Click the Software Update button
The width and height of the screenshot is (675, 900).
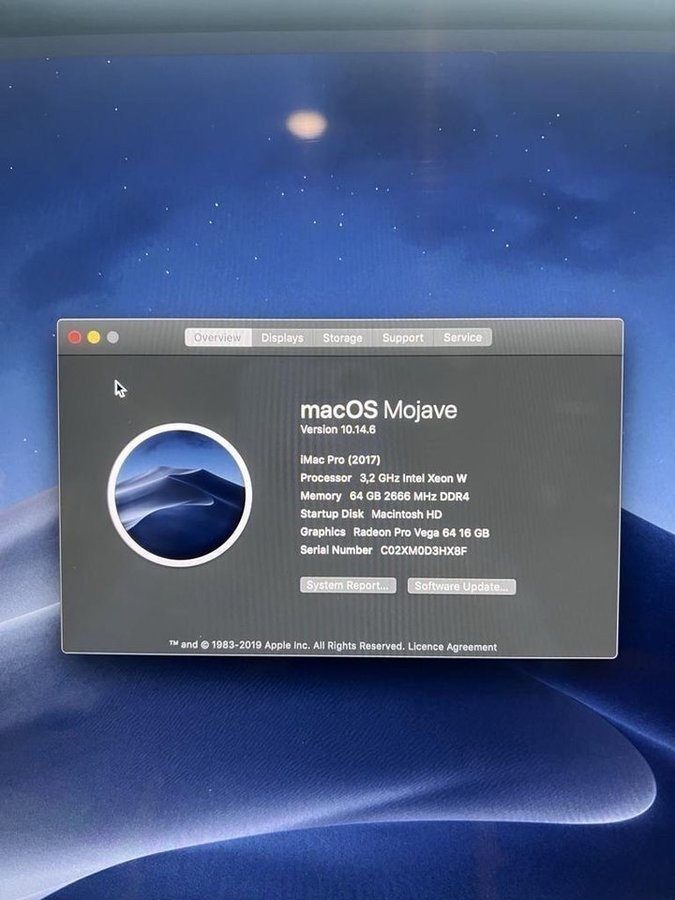click(461, 586)
